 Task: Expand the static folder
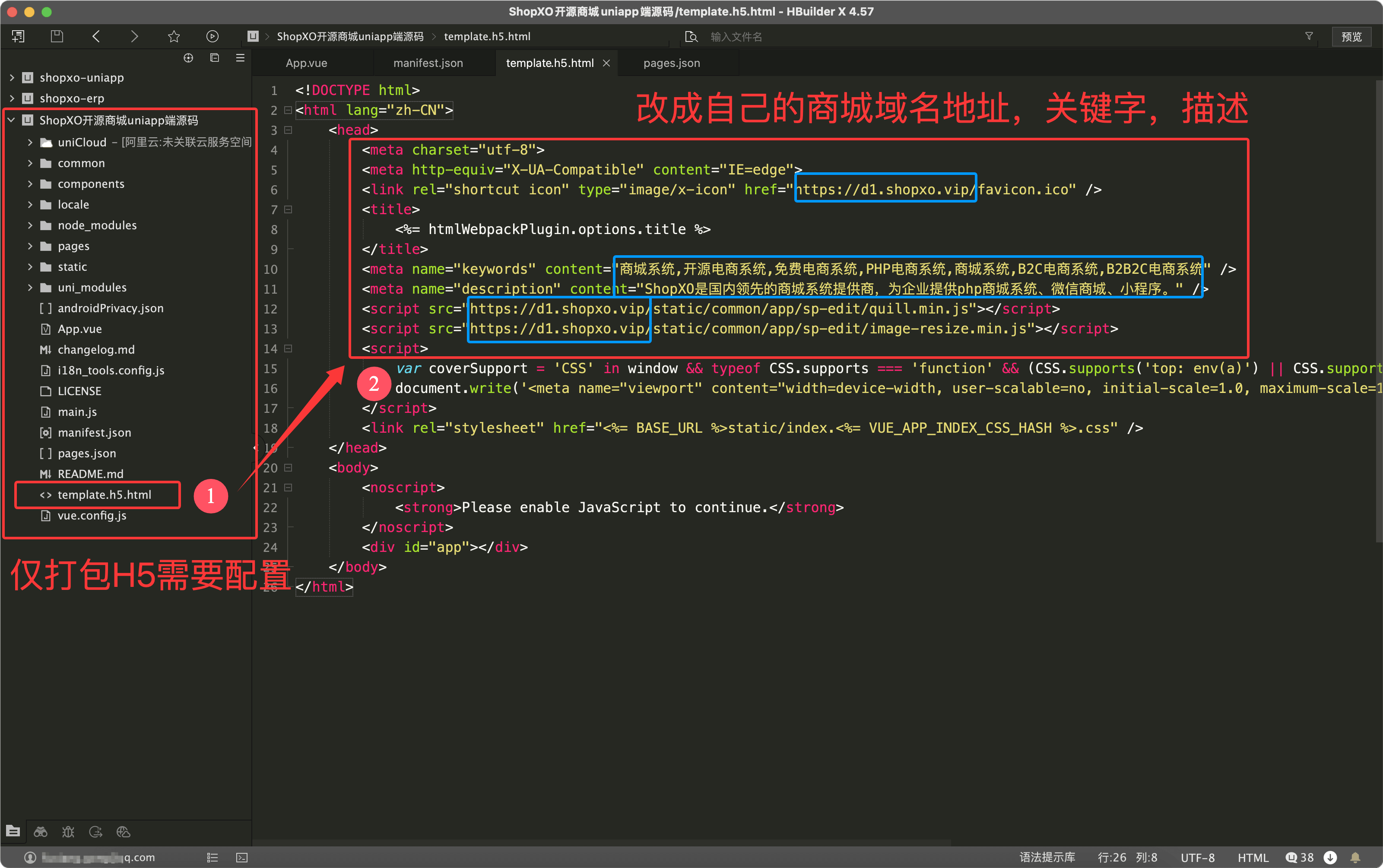point(30,266)
